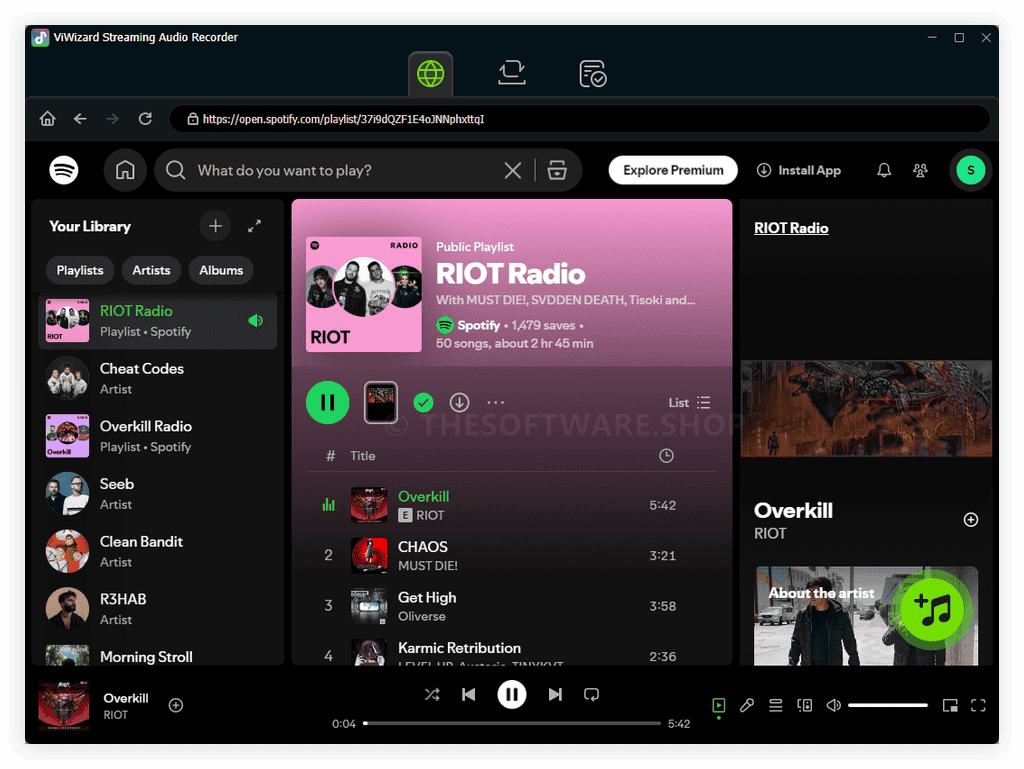1024x769 pixels.
Task: Toggle repeat mode
Action: [x=591, y=694]
